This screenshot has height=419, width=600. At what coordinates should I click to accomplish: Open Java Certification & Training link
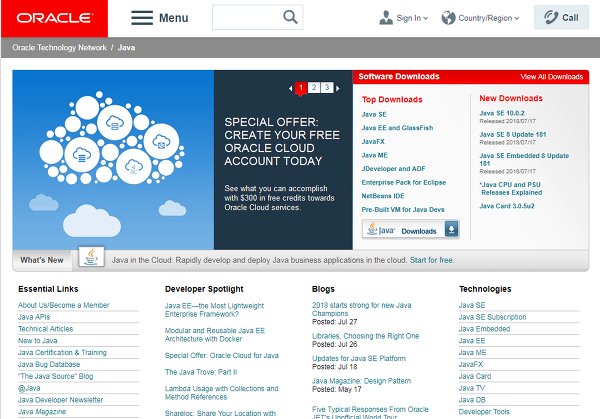coord(62,353)
